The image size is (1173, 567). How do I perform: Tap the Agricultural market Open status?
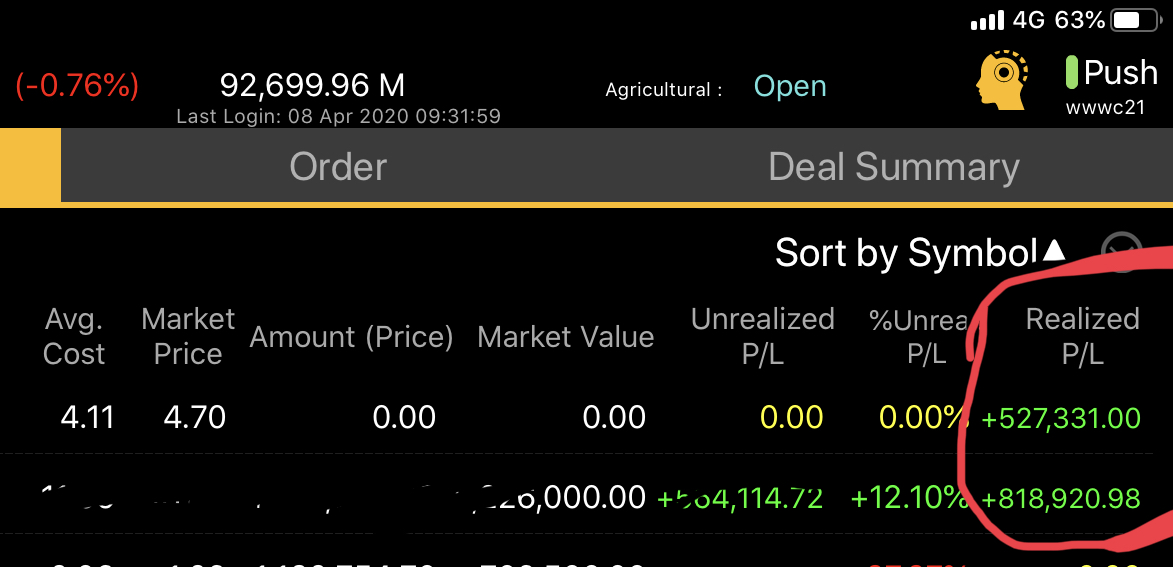(x=790, y=87)
